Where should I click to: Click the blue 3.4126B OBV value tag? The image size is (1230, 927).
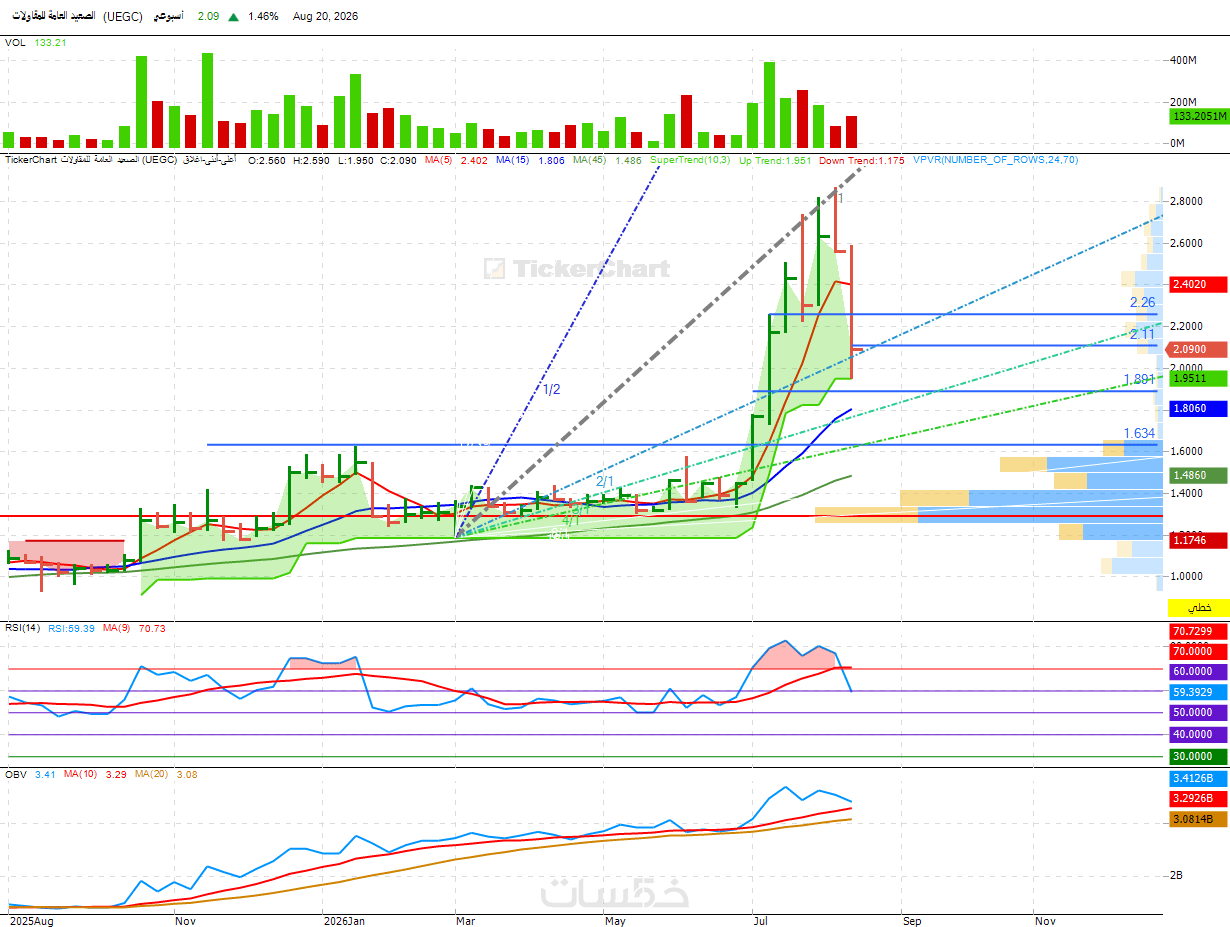[1198, 778]
